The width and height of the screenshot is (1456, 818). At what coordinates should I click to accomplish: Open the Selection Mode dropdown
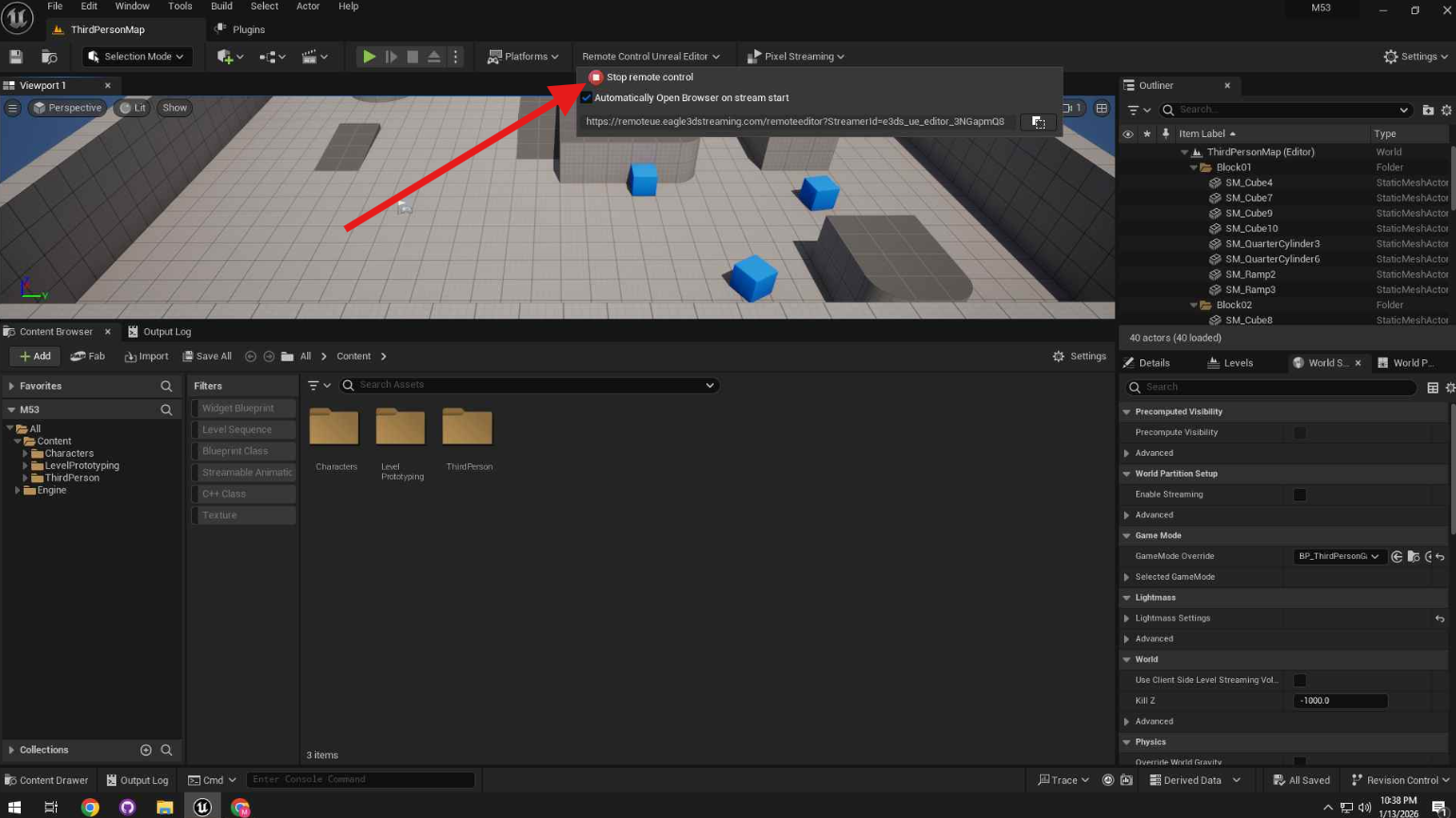138,57
